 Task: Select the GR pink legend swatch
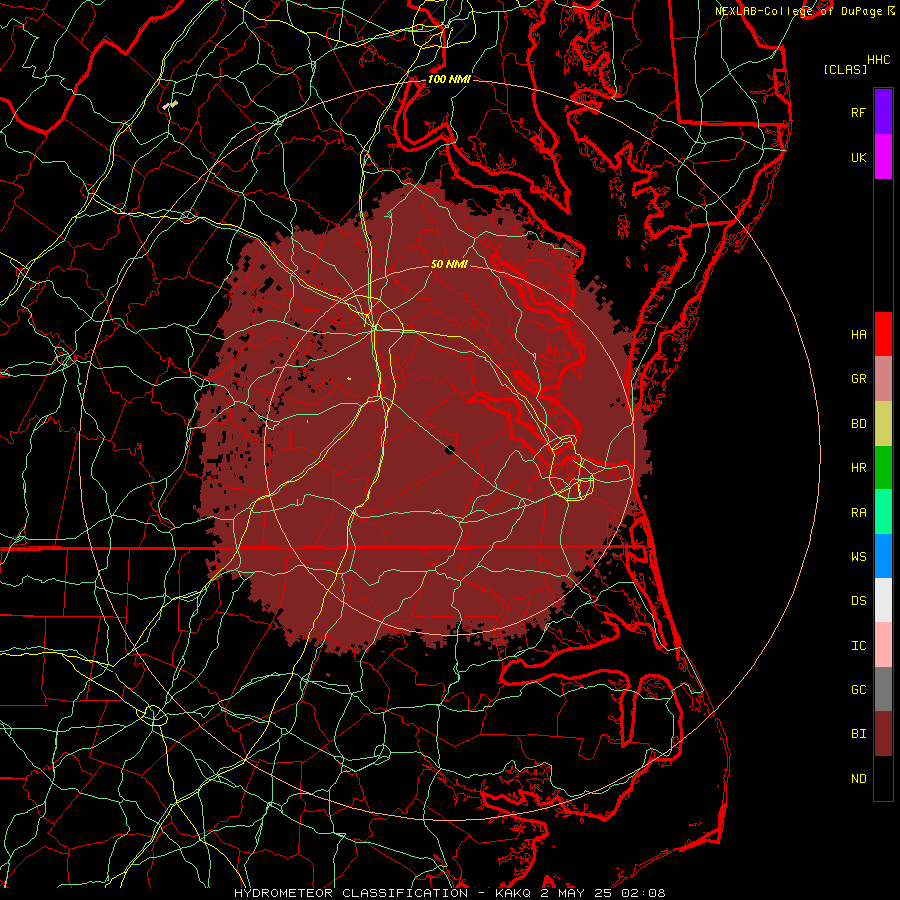tap(883, 379)
